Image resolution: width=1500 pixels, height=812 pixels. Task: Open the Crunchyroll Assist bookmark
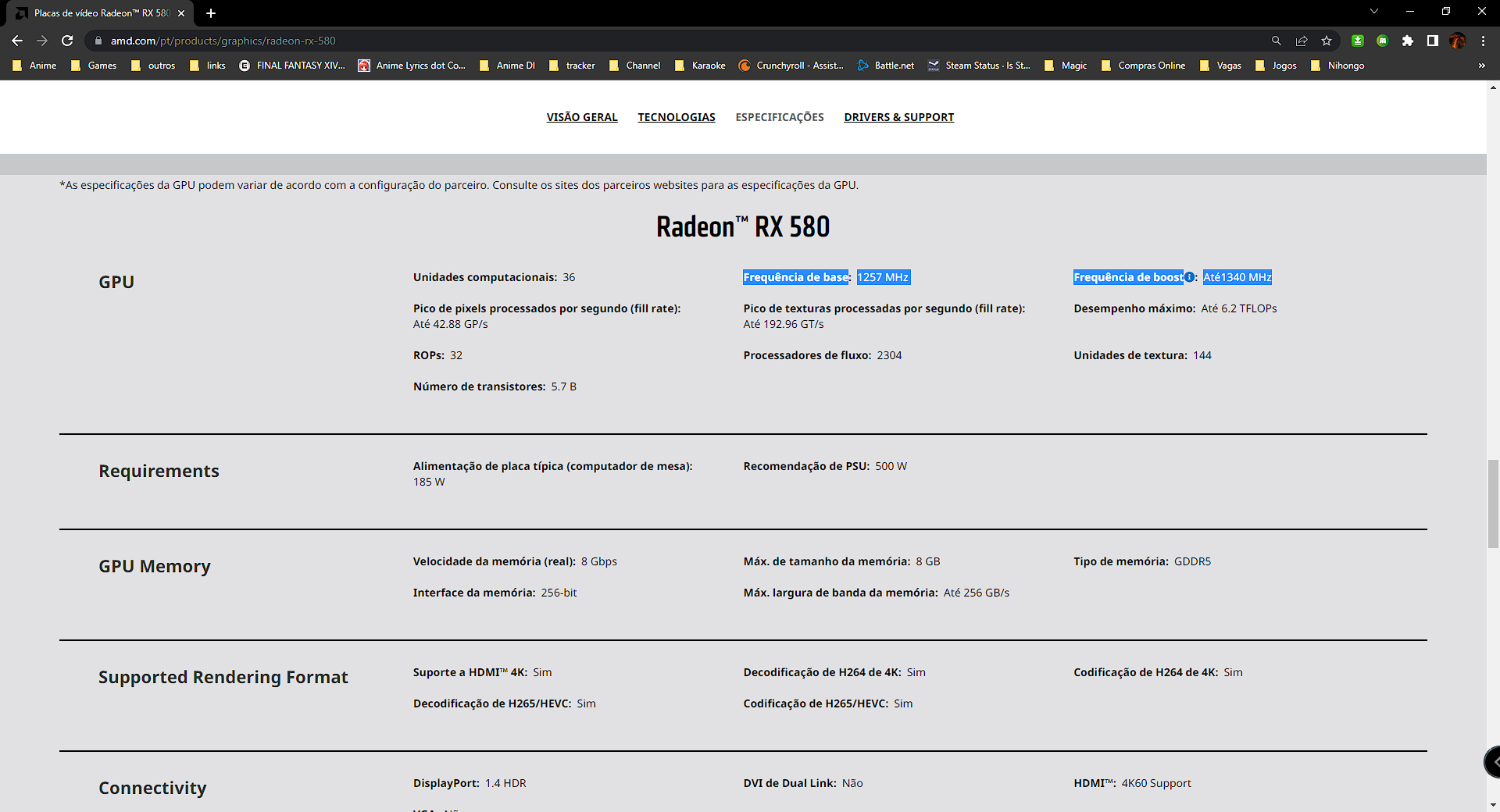point(791,66)
